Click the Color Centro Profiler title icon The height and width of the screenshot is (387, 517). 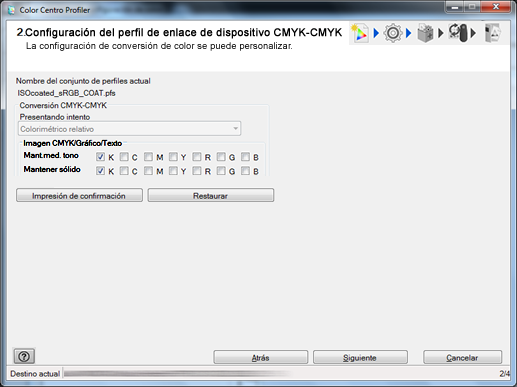(x=11, y=10)
